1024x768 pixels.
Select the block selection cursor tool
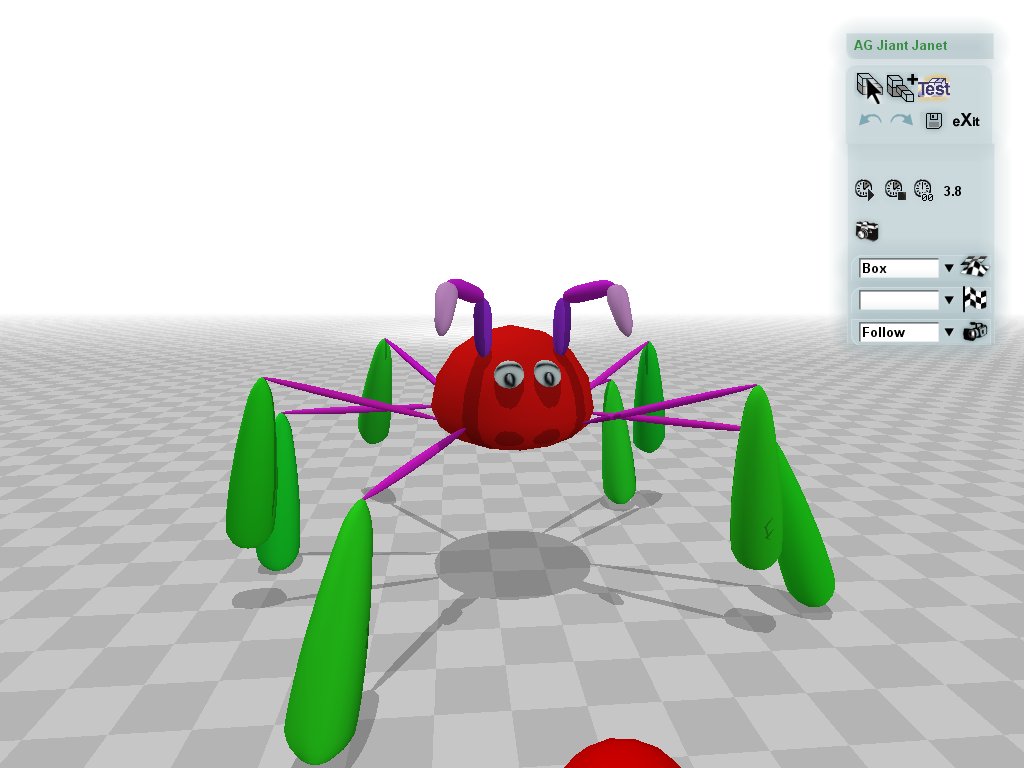(869, 88)
